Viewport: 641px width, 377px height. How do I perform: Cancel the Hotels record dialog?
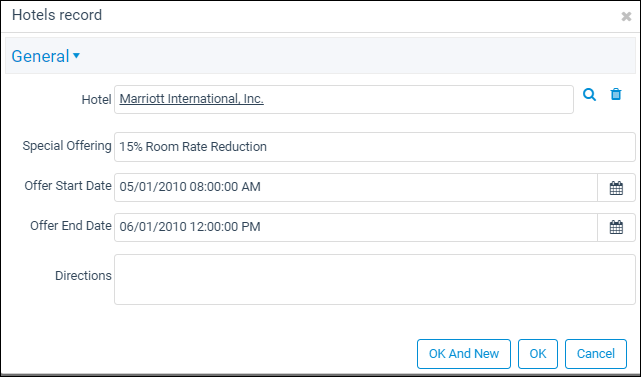coord(596,354)
